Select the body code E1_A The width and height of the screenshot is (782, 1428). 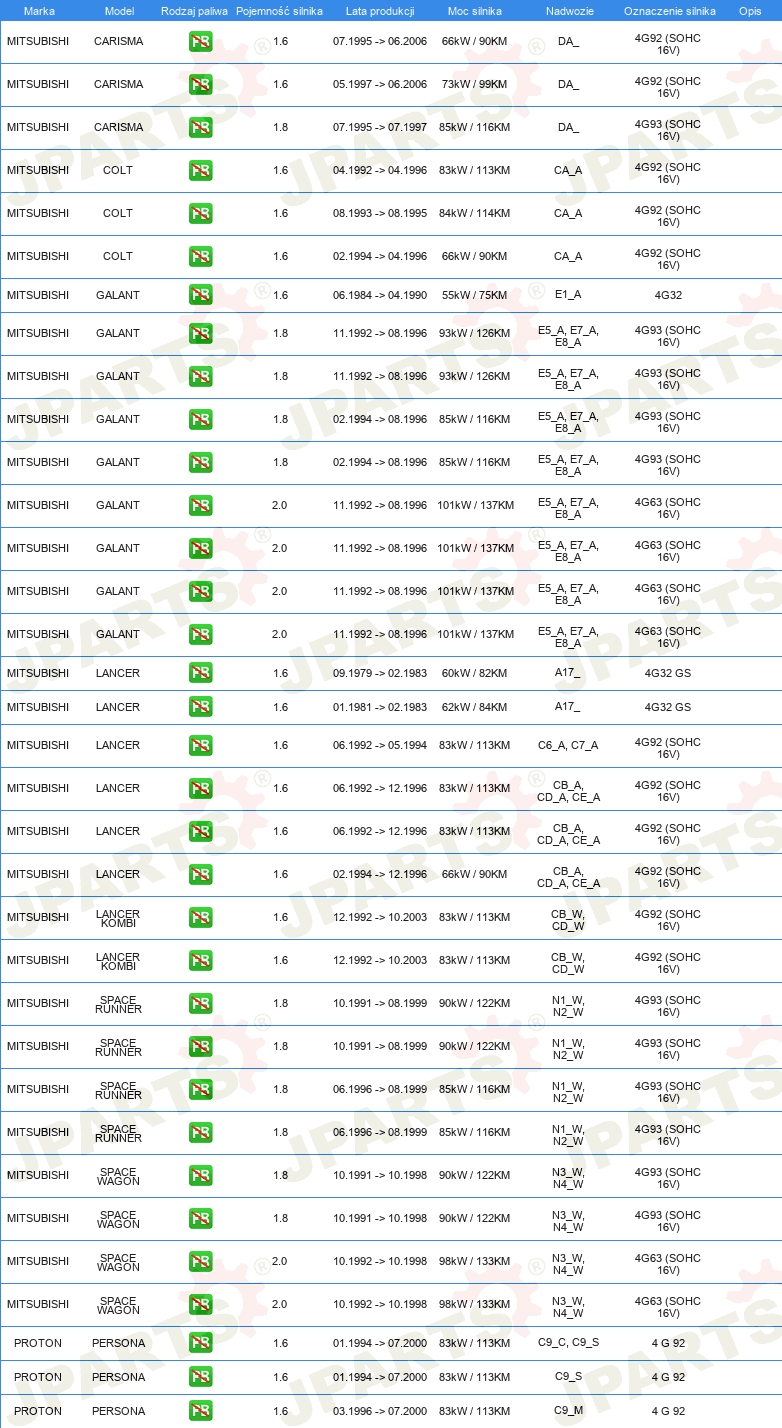pyautogui.click(x=568, y=295)
